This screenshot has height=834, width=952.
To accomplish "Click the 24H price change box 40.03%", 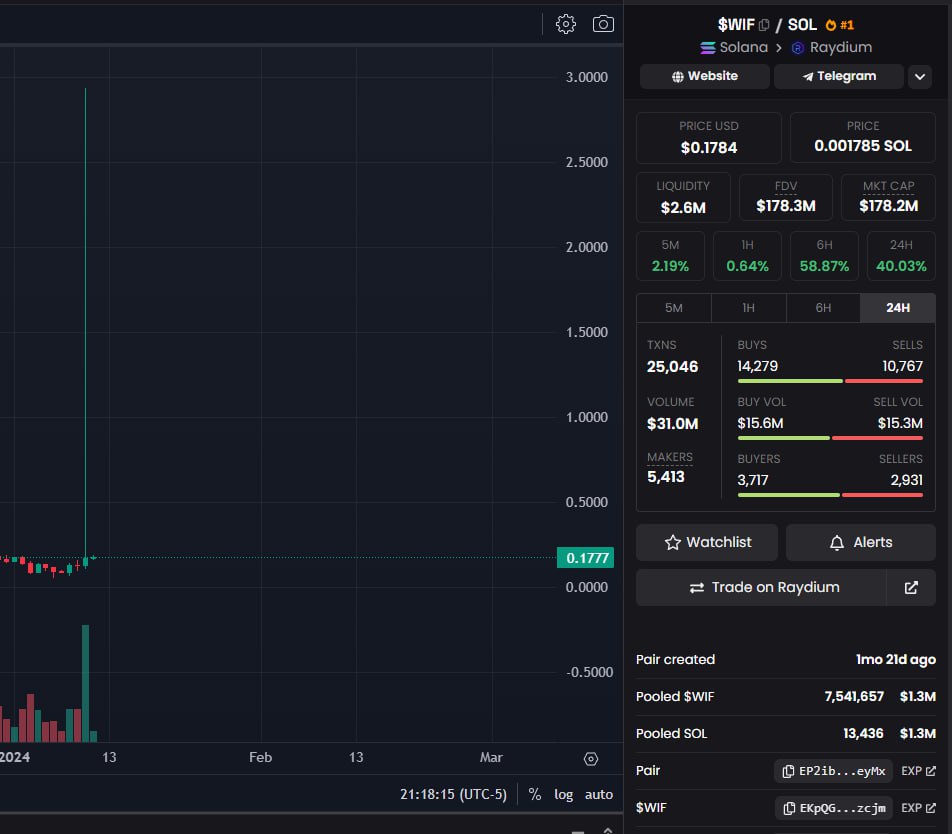I will point(901,256).
